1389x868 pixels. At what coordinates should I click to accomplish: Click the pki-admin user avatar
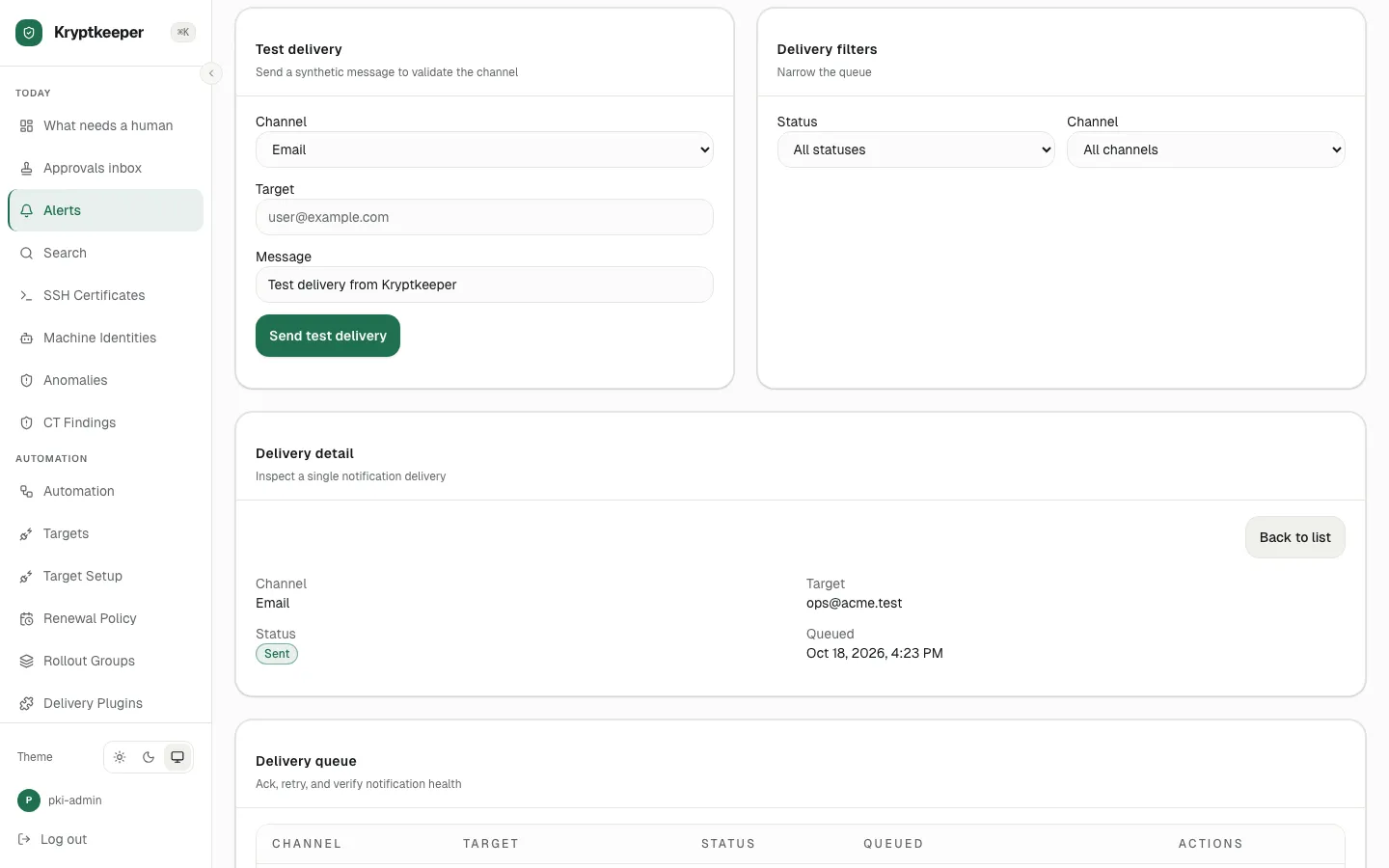coord(29,800)
